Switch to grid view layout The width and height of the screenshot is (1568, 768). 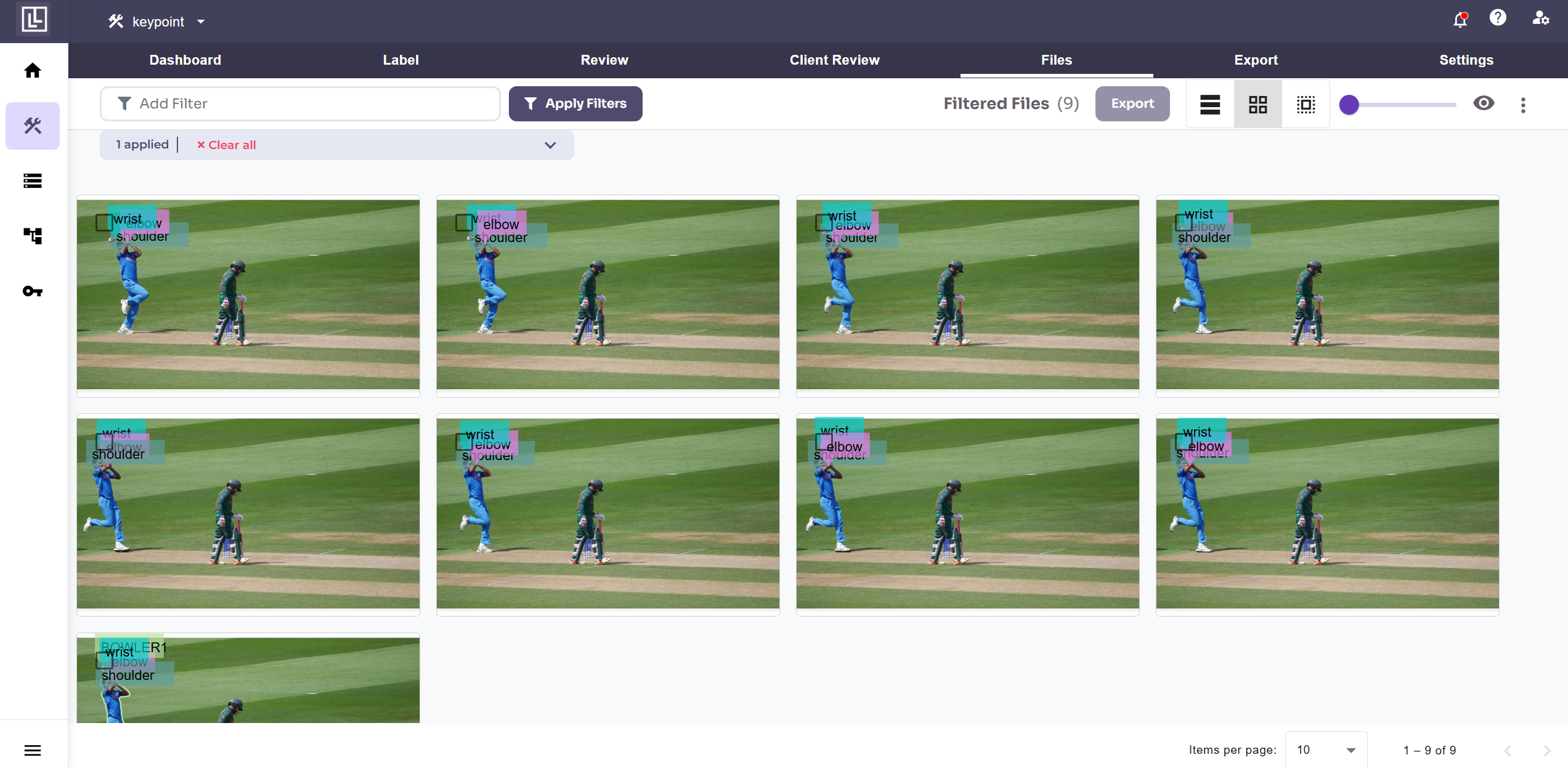pos(1257,104)
